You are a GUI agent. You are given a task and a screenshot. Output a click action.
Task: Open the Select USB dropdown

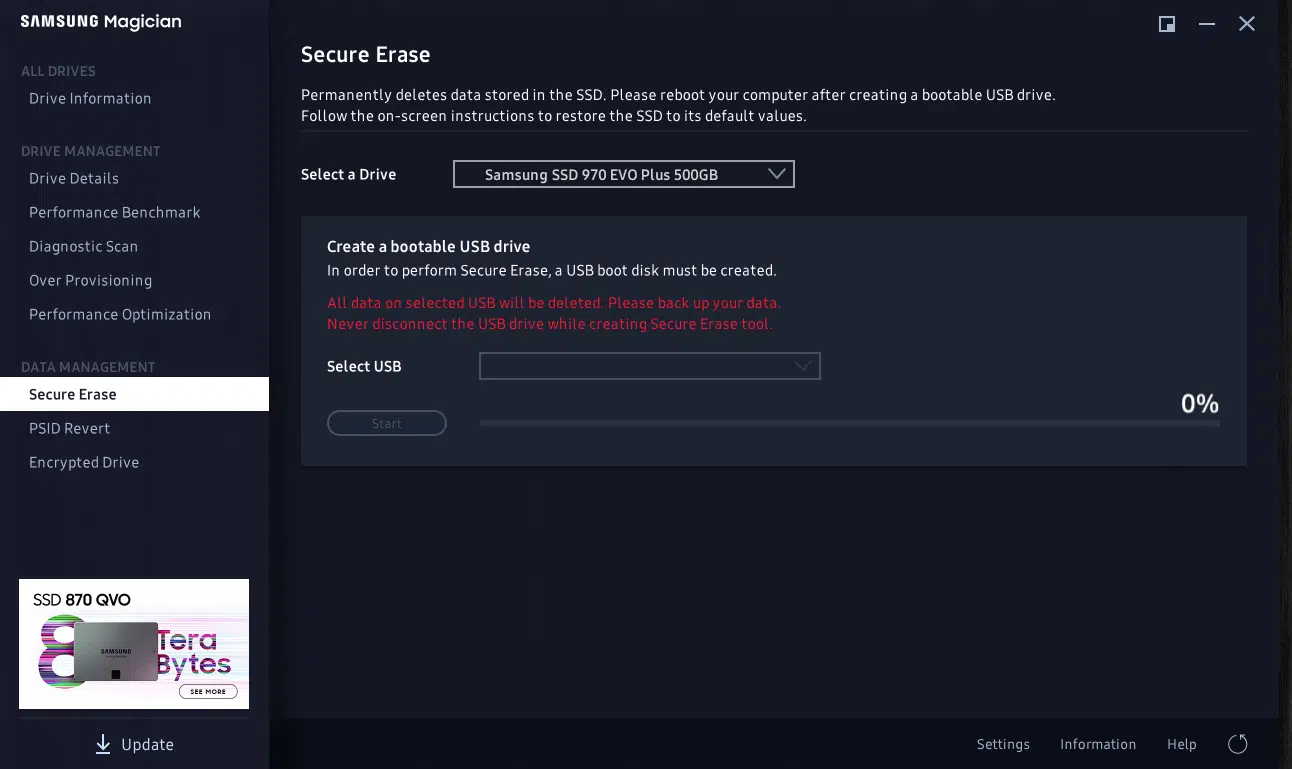point(650,366)
